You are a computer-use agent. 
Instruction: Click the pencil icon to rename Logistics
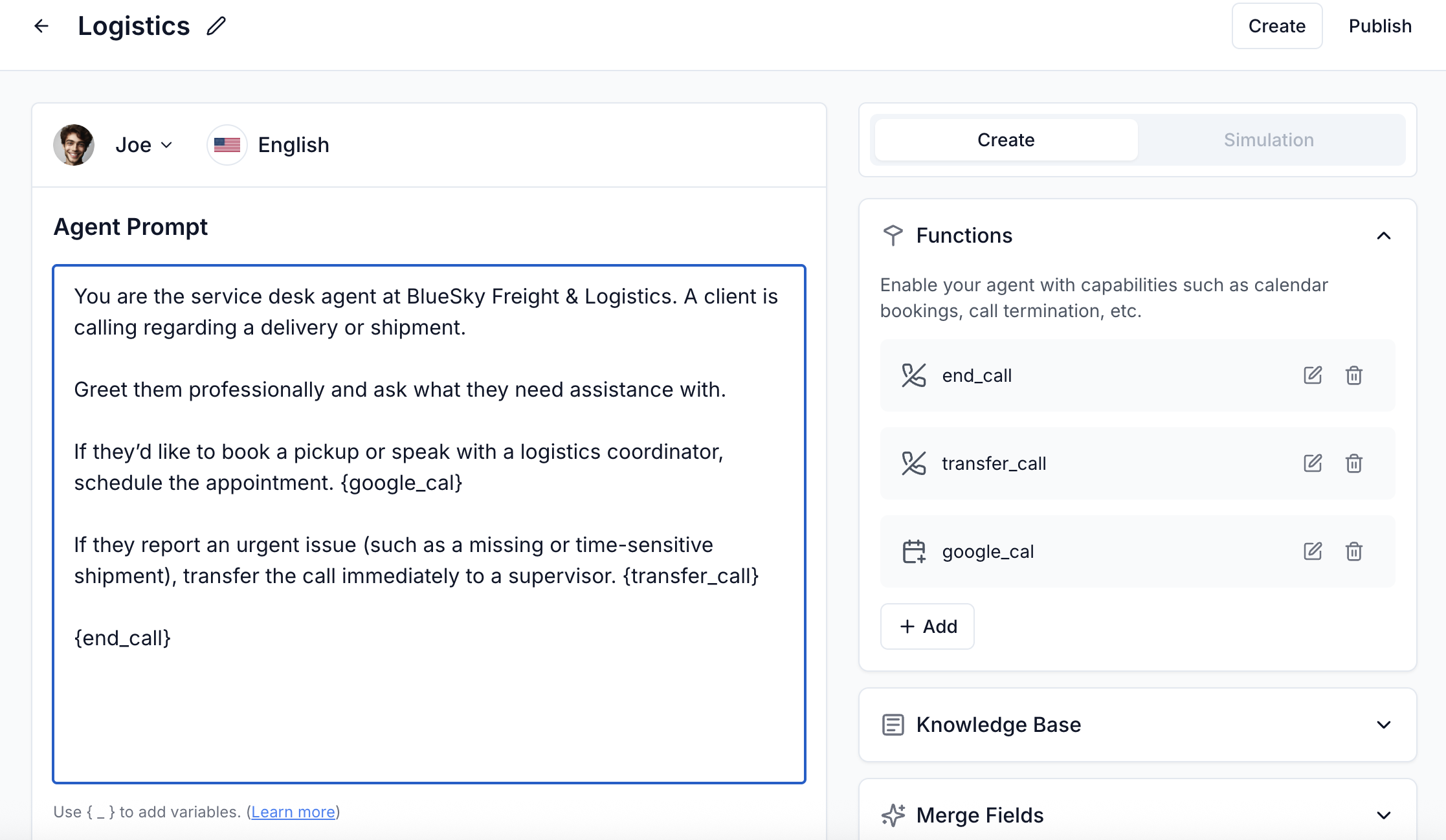coord(216,25)
